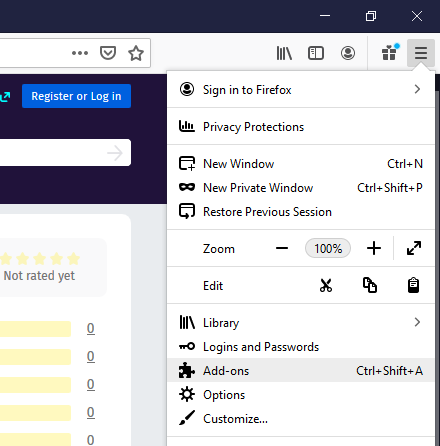Expand the Library submenu chevron

pos(417,322)
